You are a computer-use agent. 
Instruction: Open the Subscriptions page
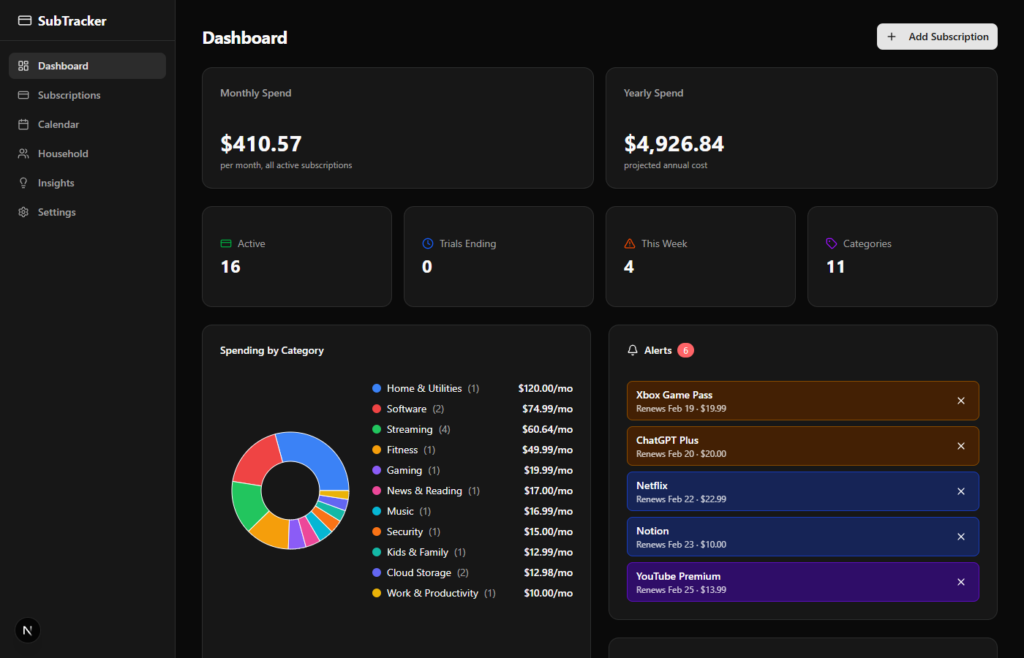(70, 94)
